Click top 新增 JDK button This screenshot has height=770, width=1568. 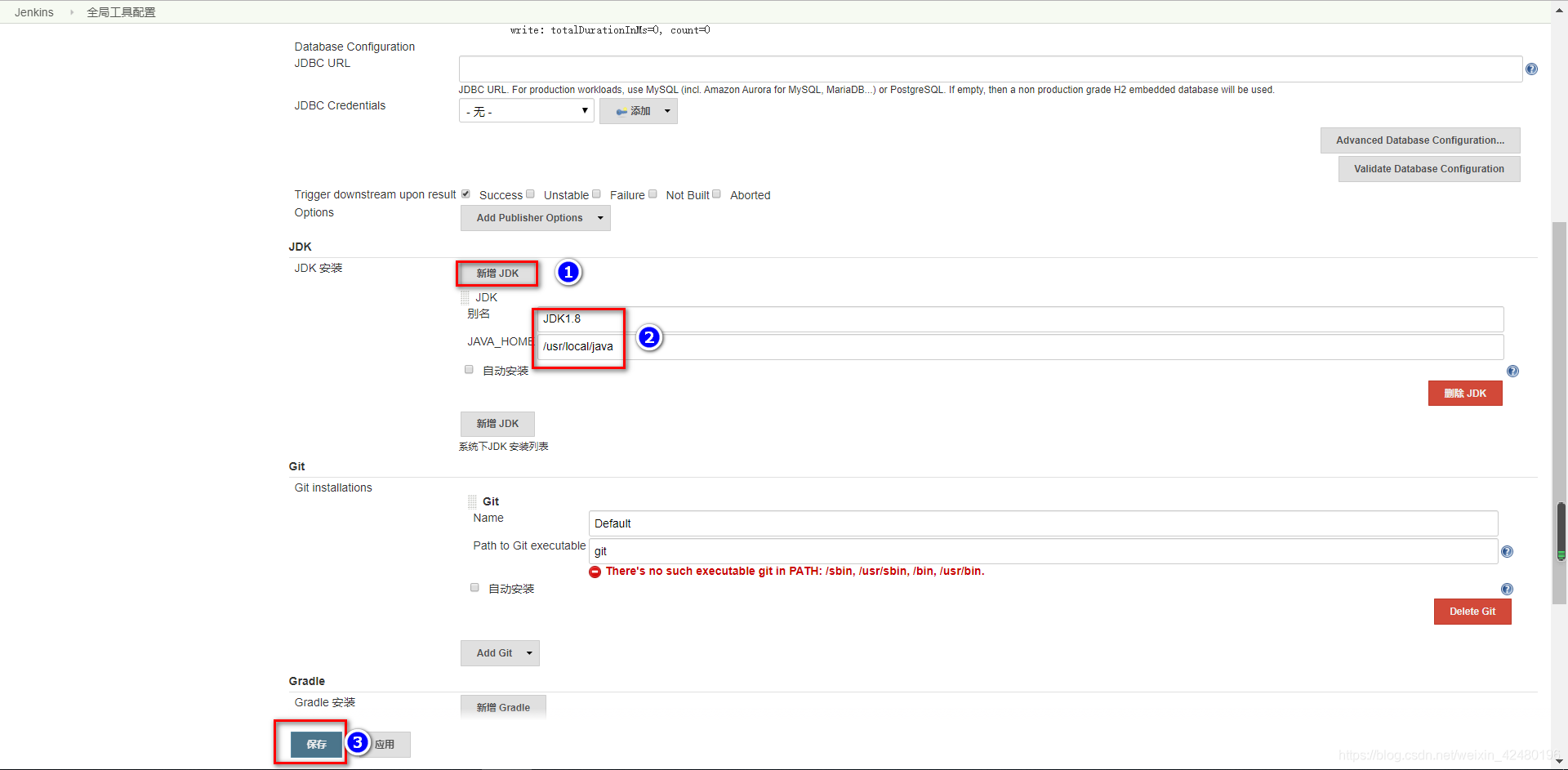497,274
